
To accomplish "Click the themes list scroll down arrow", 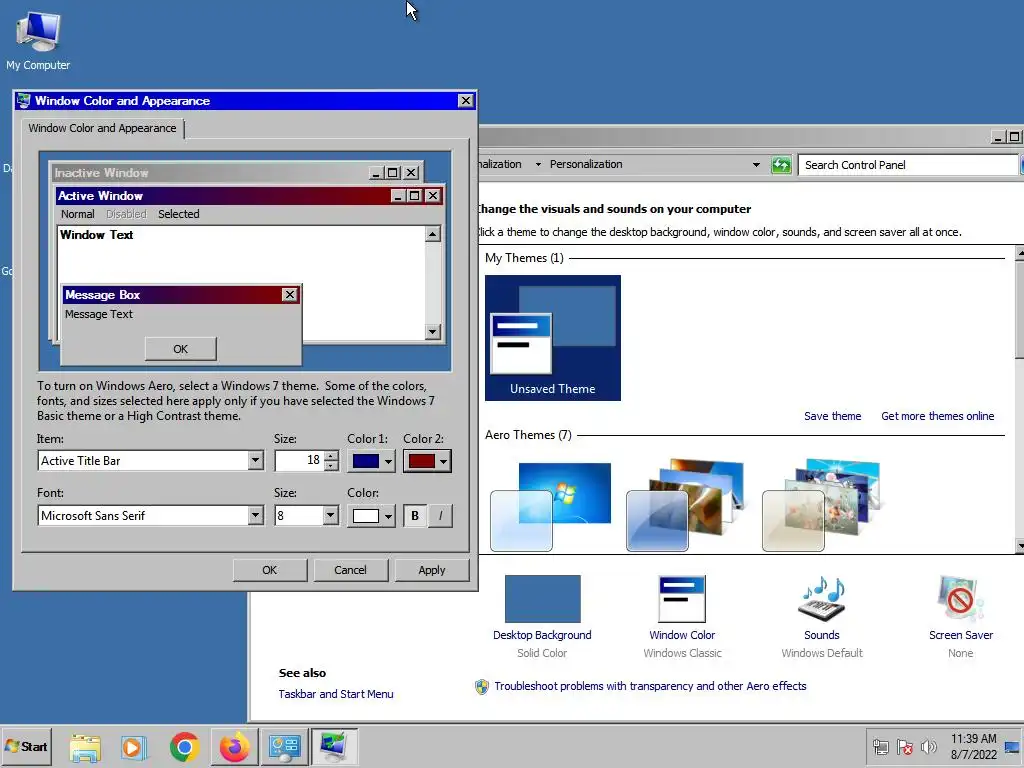I will tap(1019, 545).
